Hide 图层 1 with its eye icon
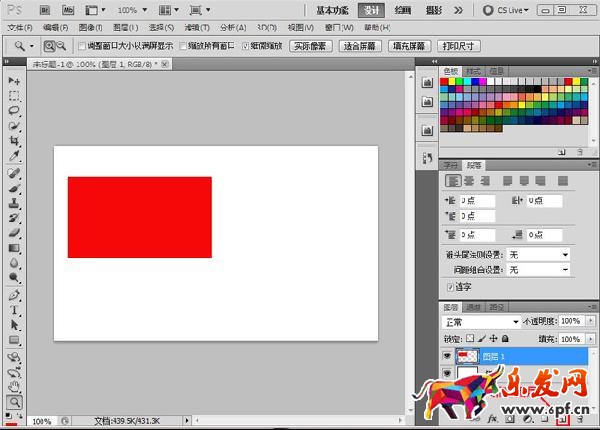This screenshot has width=600, height=430. click(x=447, y=355)
